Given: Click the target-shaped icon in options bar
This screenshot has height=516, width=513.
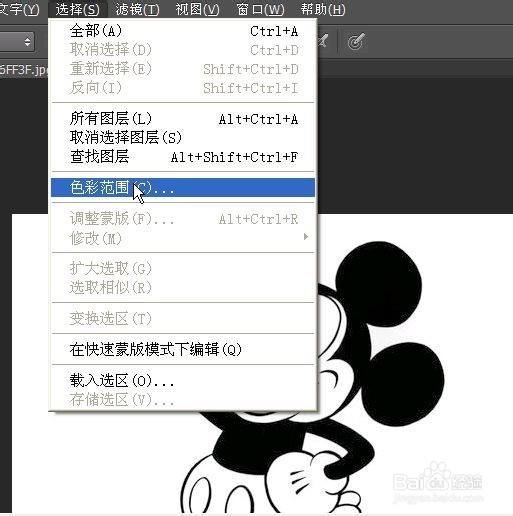Looking at the screenshot, I should (x=356, y=42).
